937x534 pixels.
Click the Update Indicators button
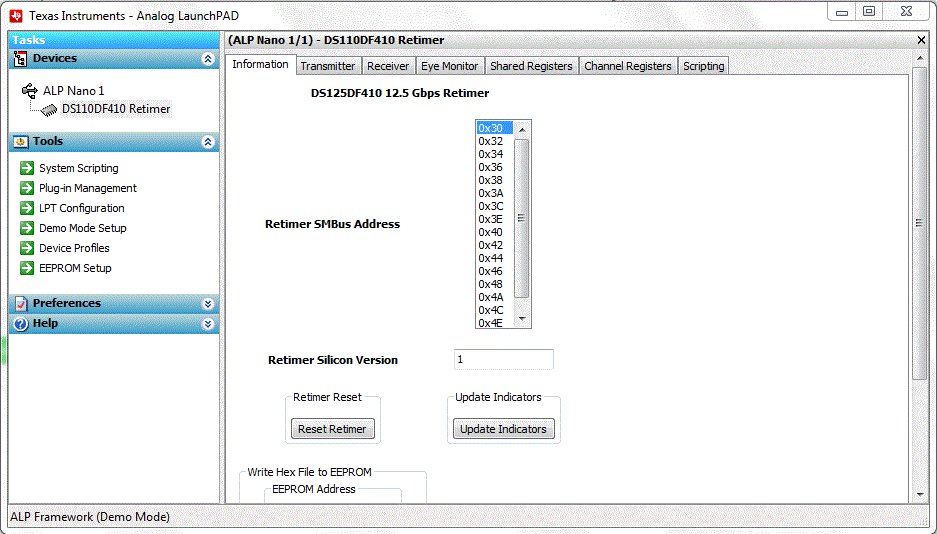(x=503, y=429)
